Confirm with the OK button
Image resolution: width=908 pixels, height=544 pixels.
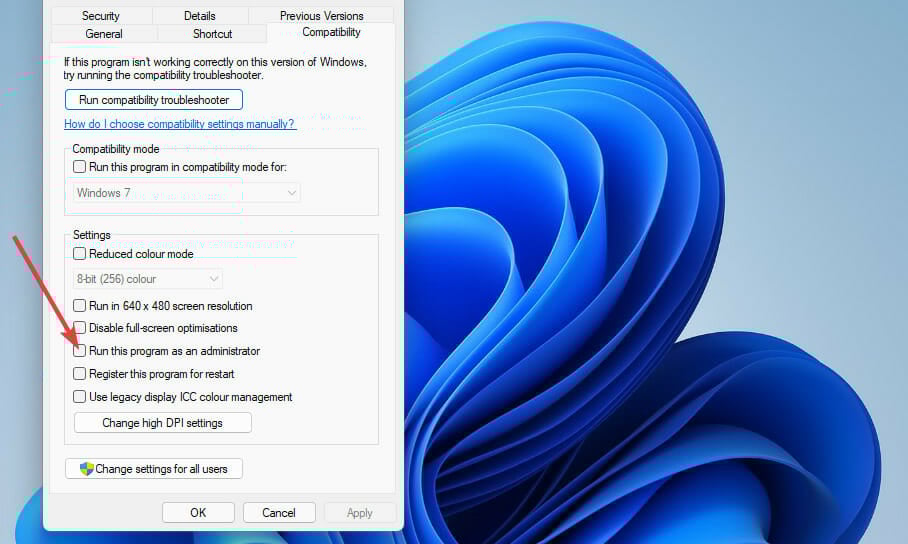198,513
